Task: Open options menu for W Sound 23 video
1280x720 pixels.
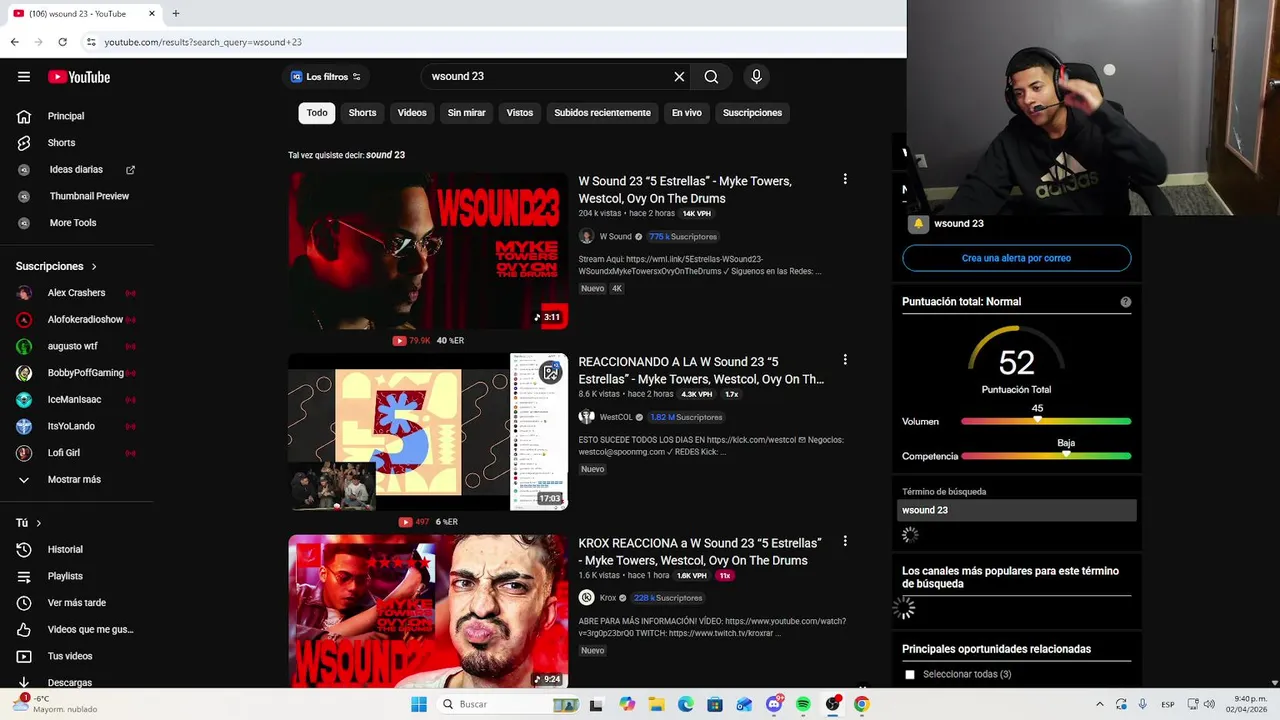Action: [845, 179]
